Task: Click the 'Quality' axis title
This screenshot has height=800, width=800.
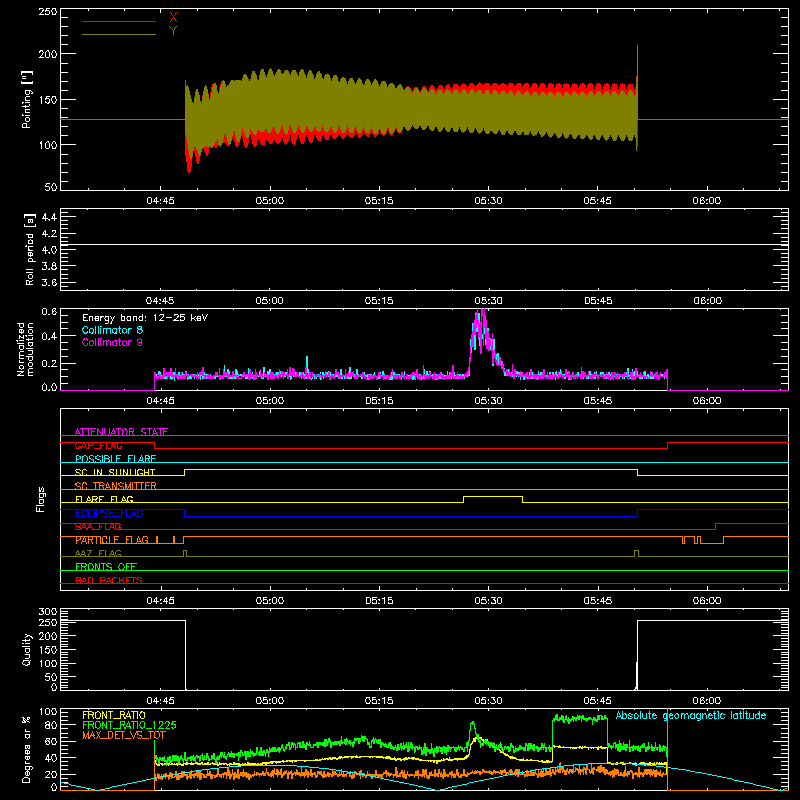Action: pyautogui.click(x=27, y=649)
